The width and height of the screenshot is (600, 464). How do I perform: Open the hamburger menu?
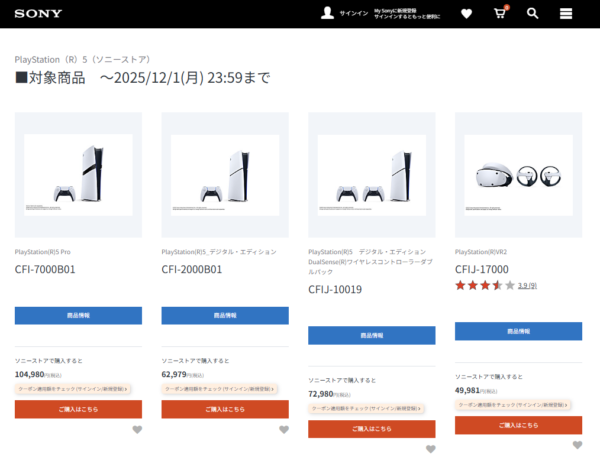566,14
